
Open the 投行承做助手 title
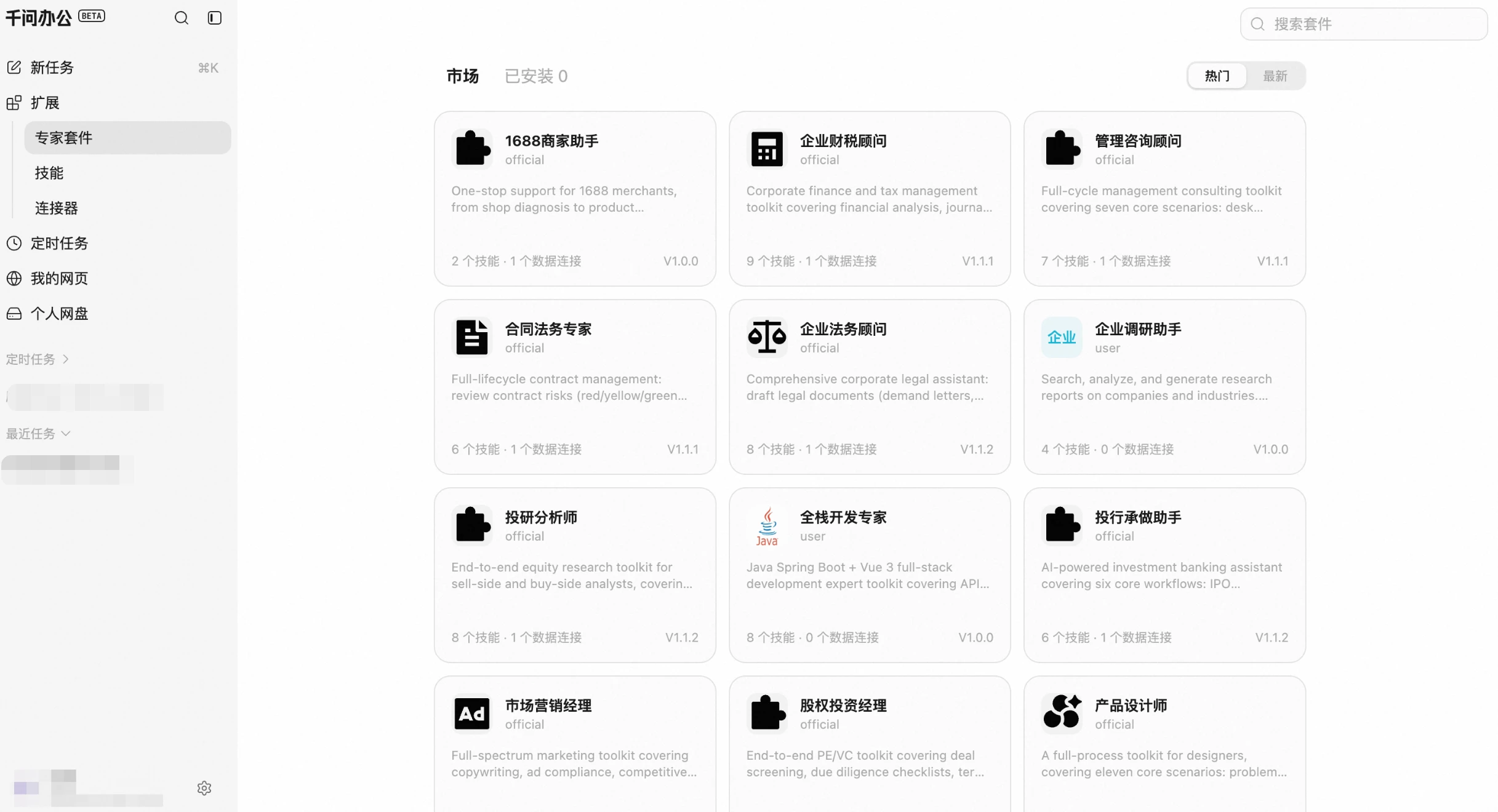[x=1138, y=517]
